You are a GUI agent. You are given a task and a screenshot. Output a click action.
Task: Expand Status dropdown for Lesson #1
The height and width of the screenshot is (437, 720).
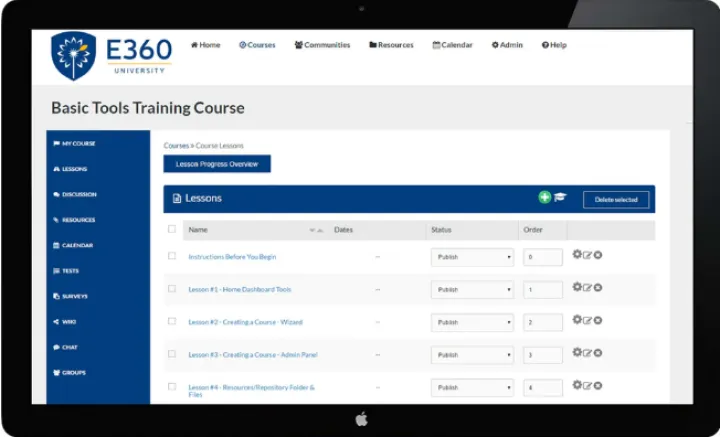point(472,290)
